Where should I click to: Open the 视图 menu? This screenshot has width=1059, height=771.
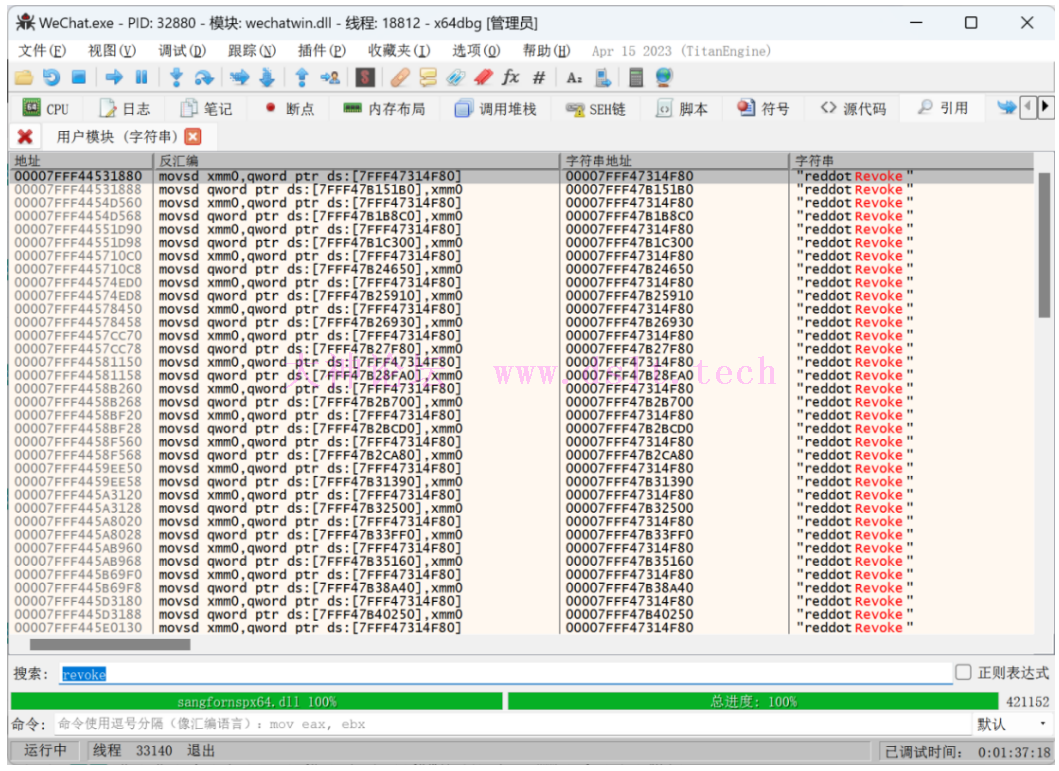tap(111, 51)
